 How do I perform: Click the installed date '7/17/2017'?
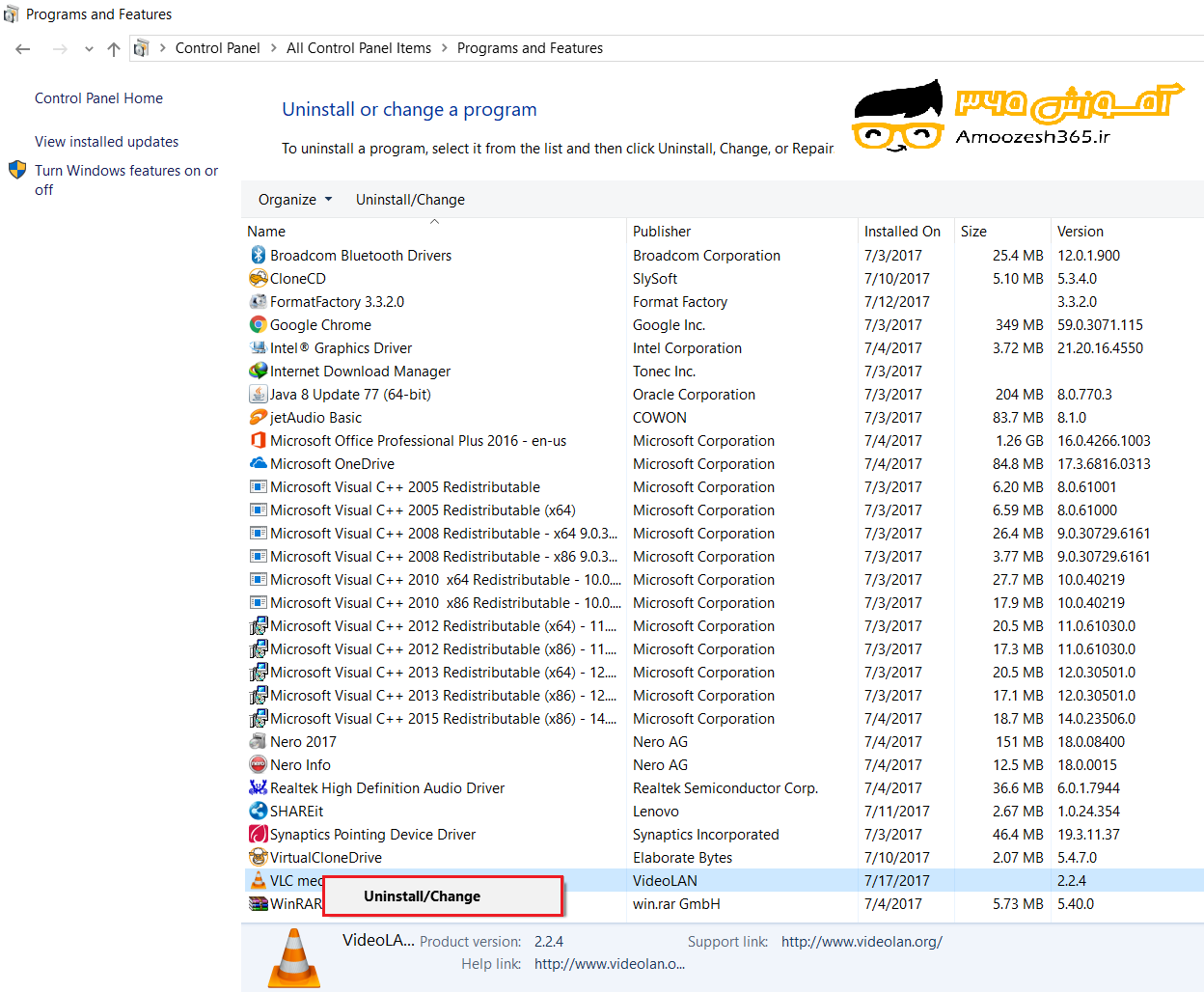[x=897, y=881]
